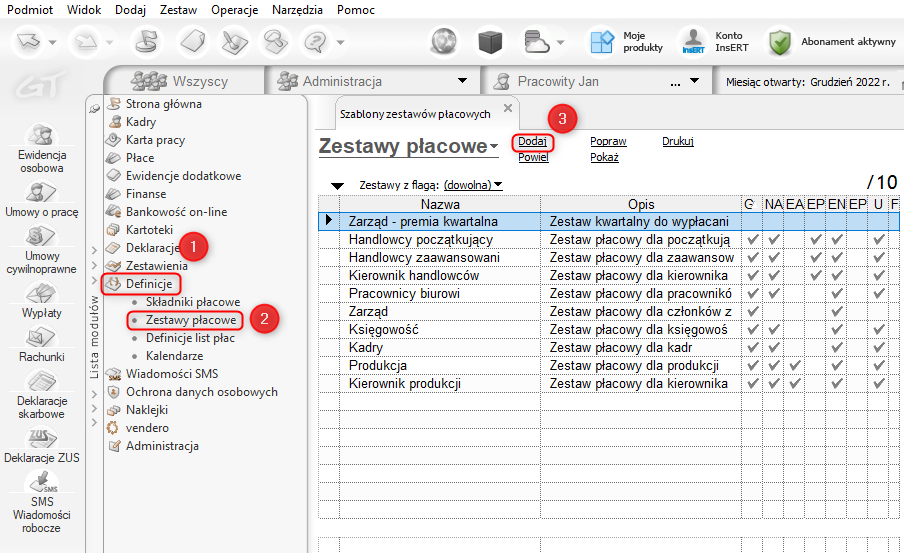Collapse filter panel with black triangle
Viewport: 904px width, 553px height.
coord(337,186)
